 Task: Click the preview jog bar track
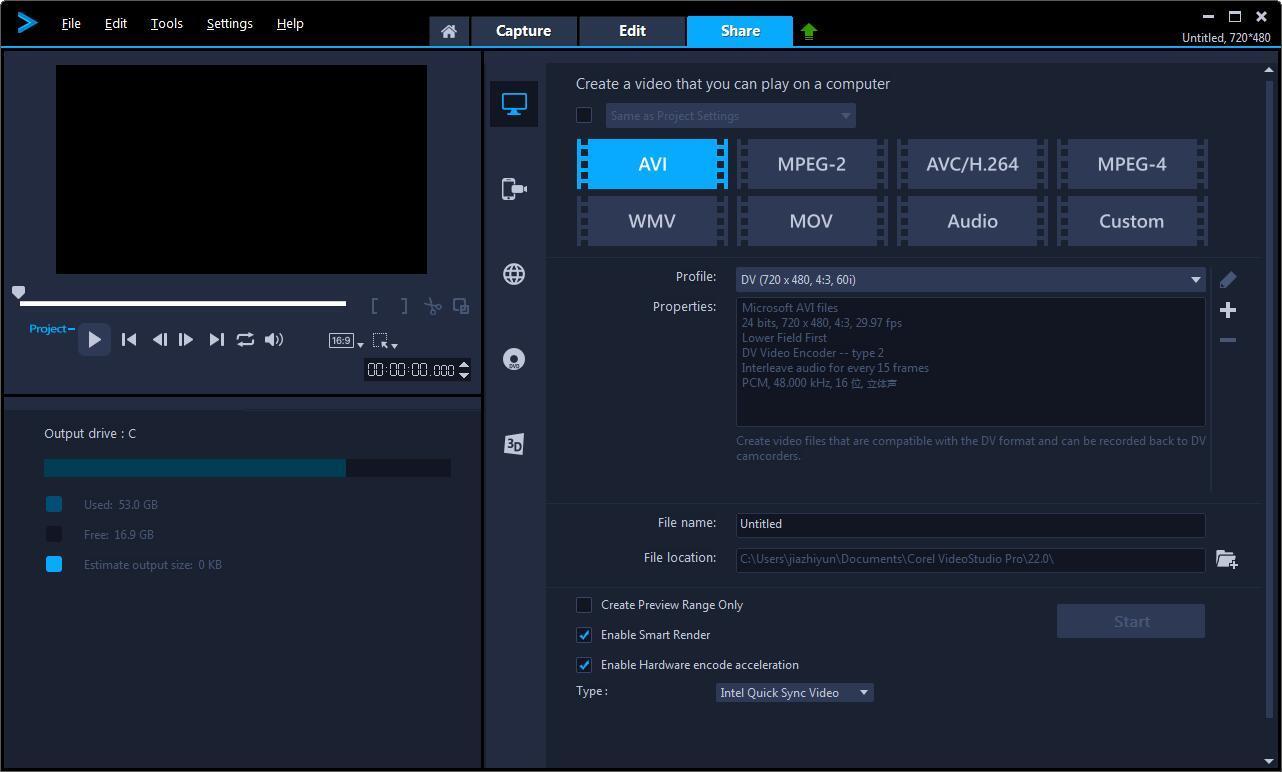[183, 303]
